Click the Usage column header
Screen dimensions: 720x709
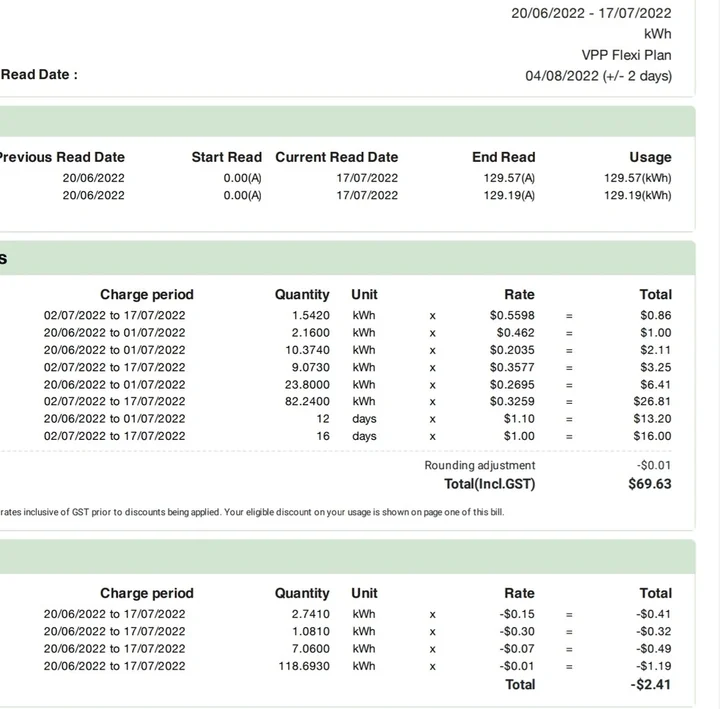(650, 157)
